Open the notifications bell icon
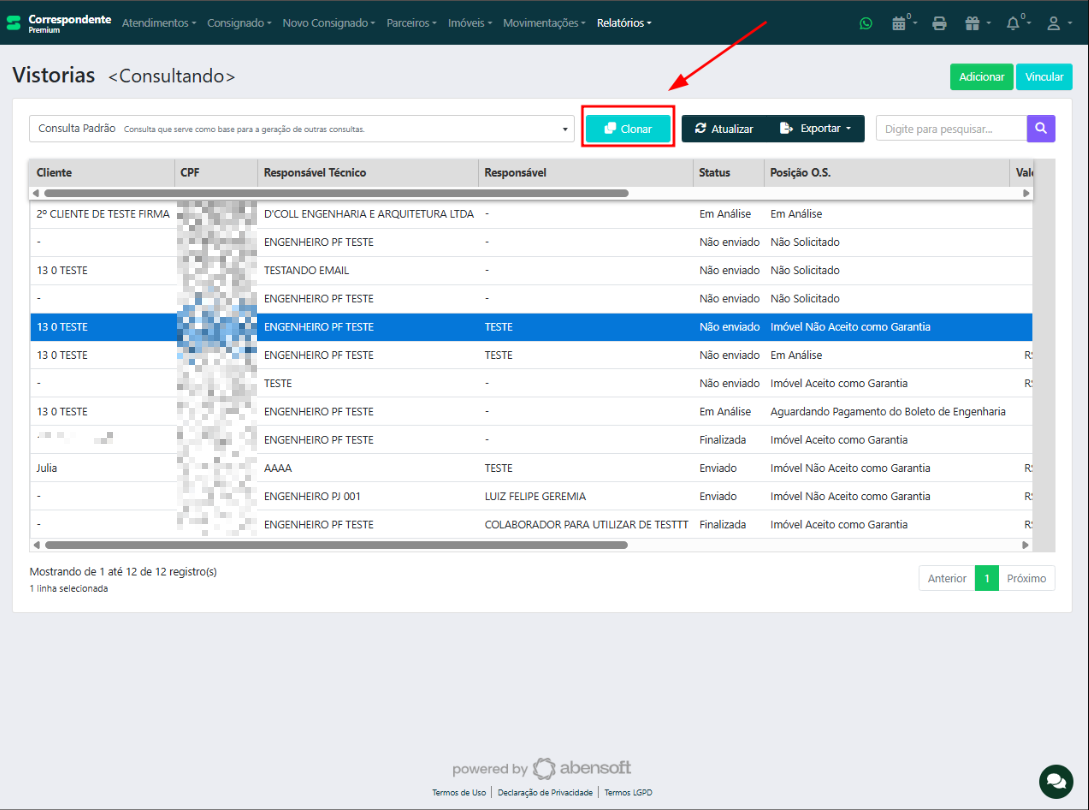The height and width of the screenshot is (810, 1089). 1016,23
